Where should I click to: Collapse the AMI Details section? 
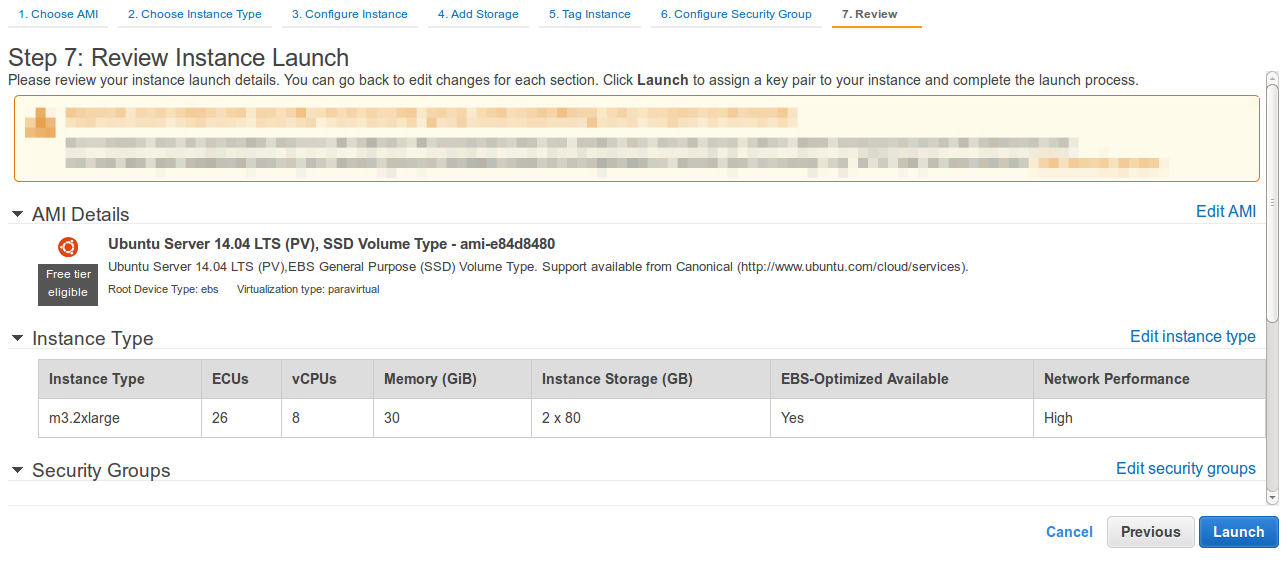tap(17, 214)
